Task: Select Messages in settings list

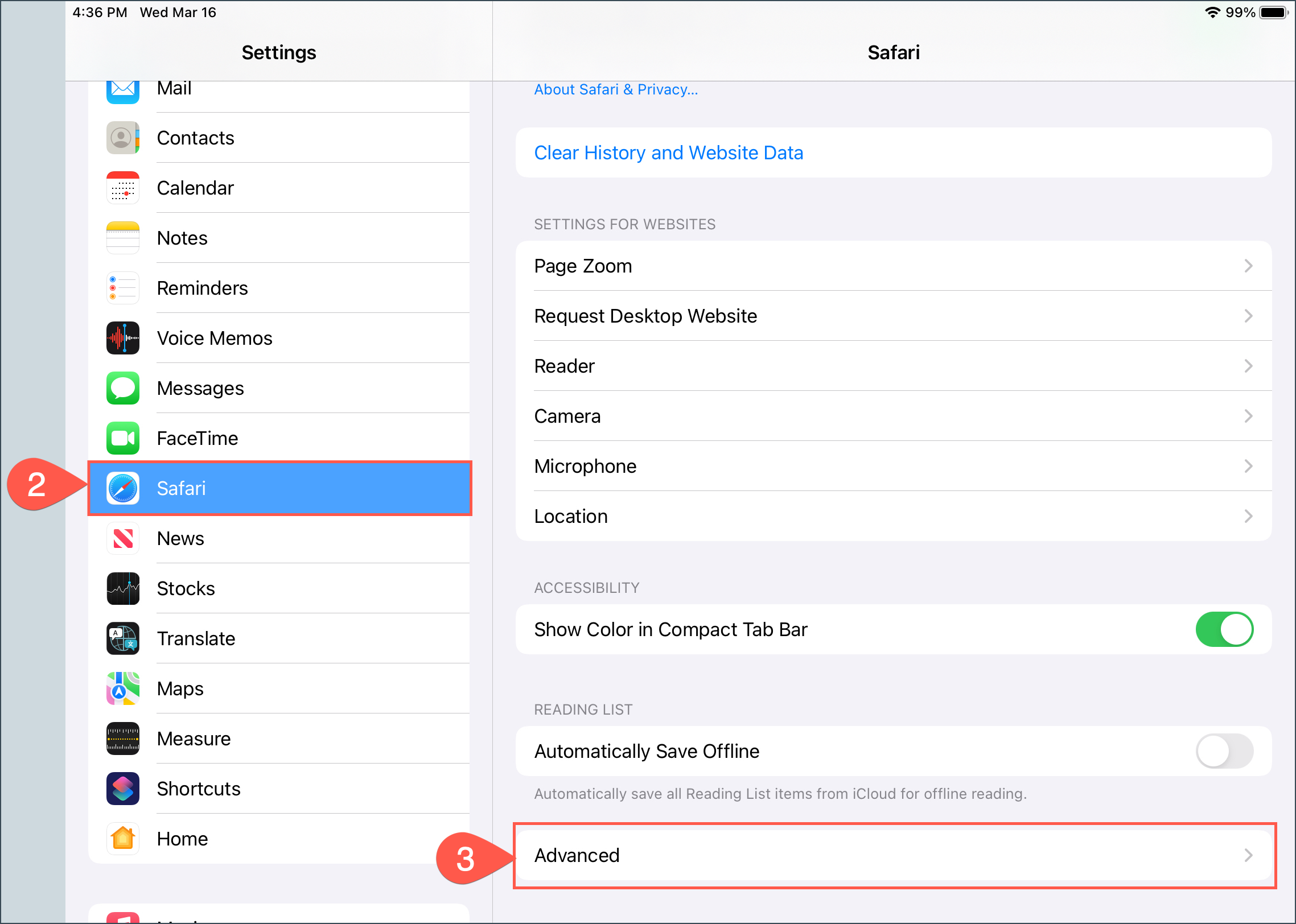Action: coord(279,388)
